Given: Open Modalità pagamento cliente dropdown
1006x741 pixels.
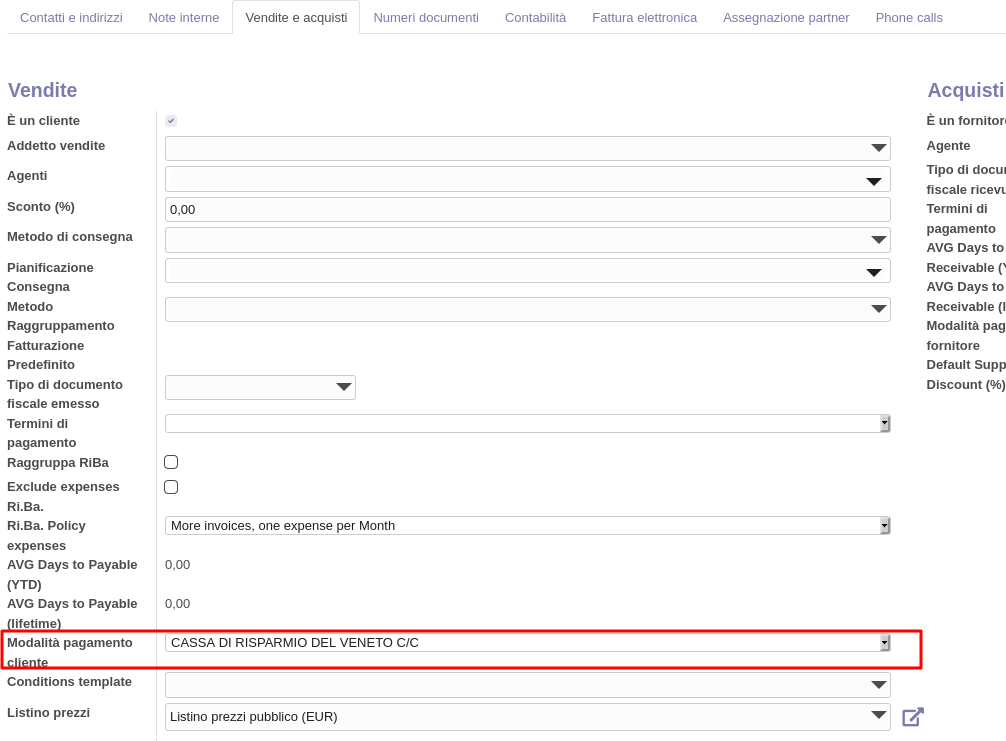Looking at the screenshot, I should click(x=527, y=643).
